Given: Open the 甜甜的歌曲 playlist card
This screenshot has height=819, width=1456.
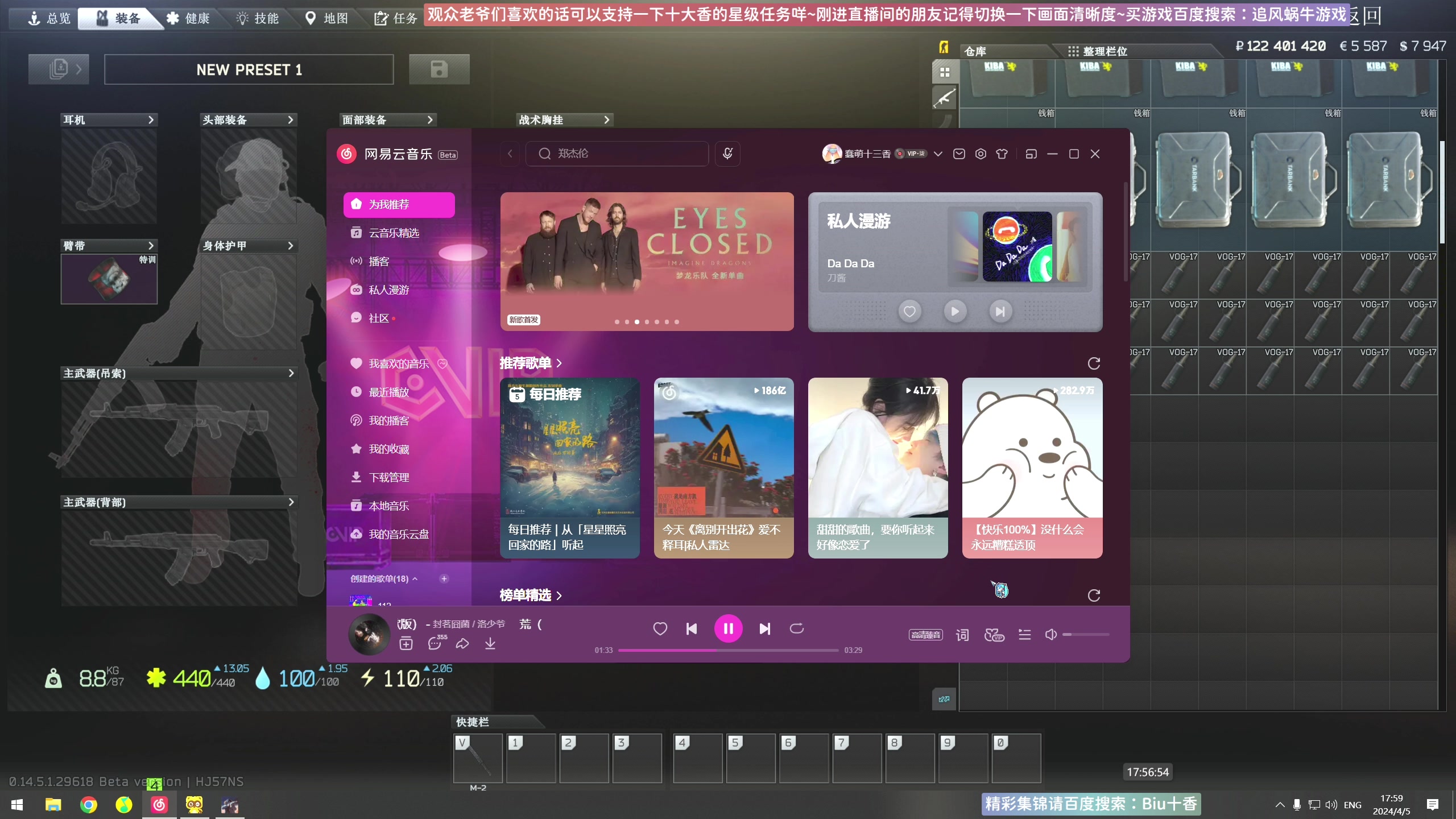Looking at the screenshot, I should pos(878,468).
